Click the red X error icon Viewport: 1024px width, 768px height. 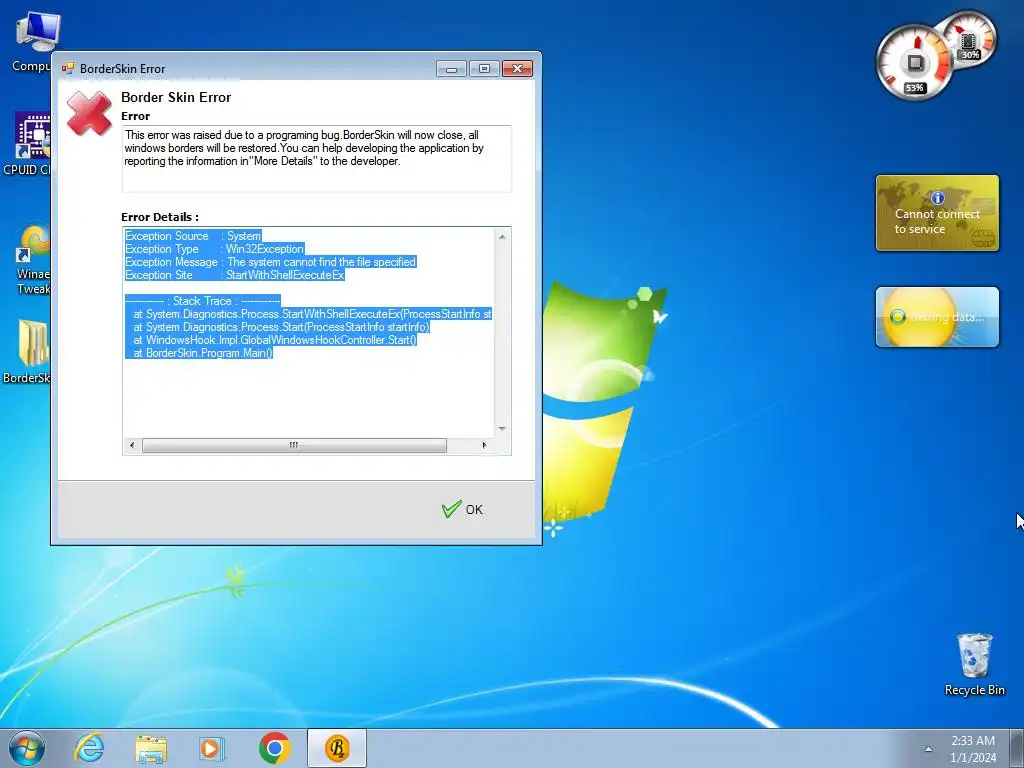point(89,114)
